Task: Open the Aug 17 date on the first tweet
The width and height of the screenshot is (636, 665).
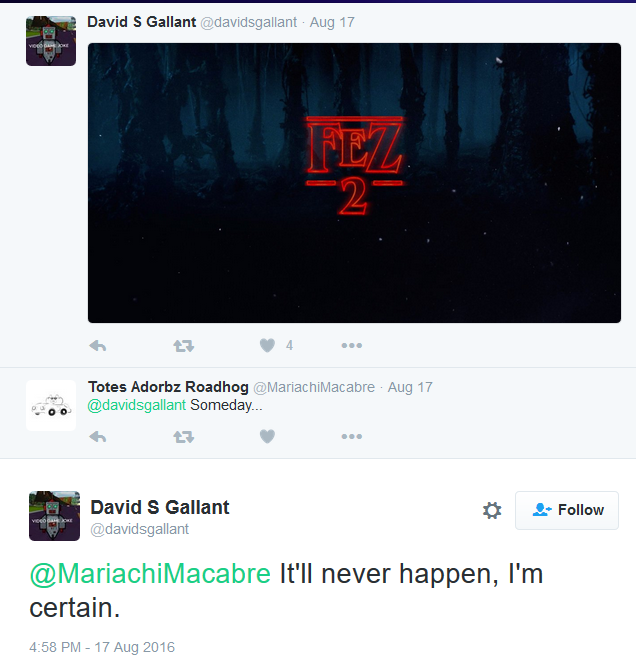Action: 332,22
